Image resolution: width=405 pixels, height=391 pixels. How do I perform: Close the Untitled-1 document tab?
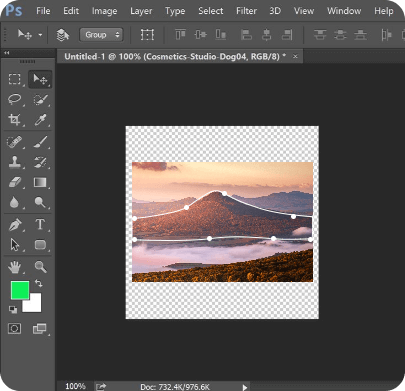[295, 57]
